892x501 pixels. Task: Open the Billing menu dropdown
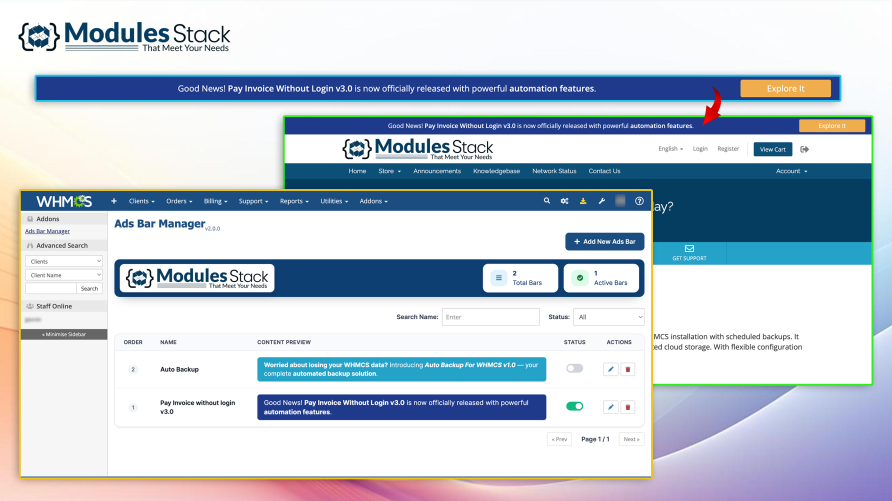(x=215, y=201)
